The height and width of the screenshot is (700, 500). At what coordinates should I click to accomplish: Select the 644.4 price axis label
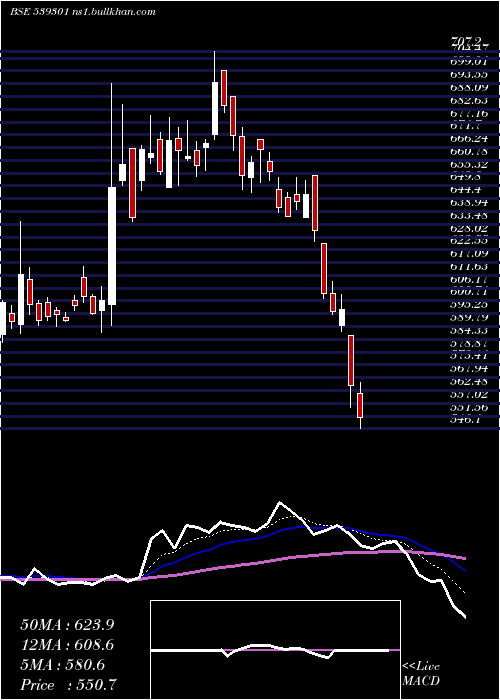click(x=467, y=190)
